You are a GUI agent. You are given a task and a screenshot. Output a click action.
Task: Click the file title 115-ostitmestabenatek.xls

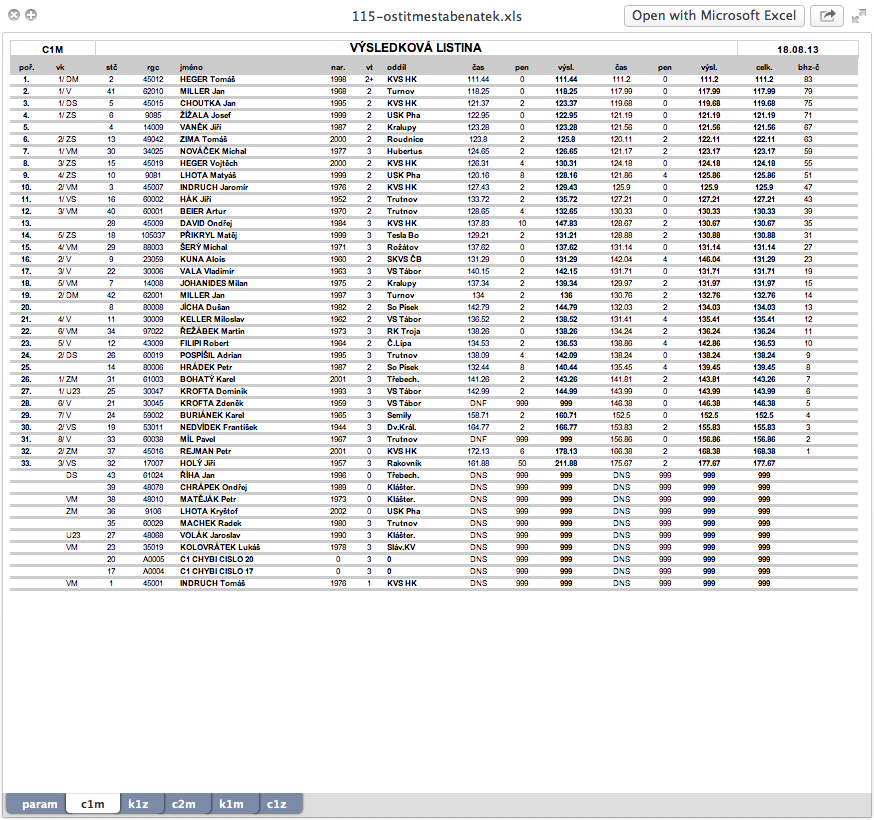(x=436, y=16)
